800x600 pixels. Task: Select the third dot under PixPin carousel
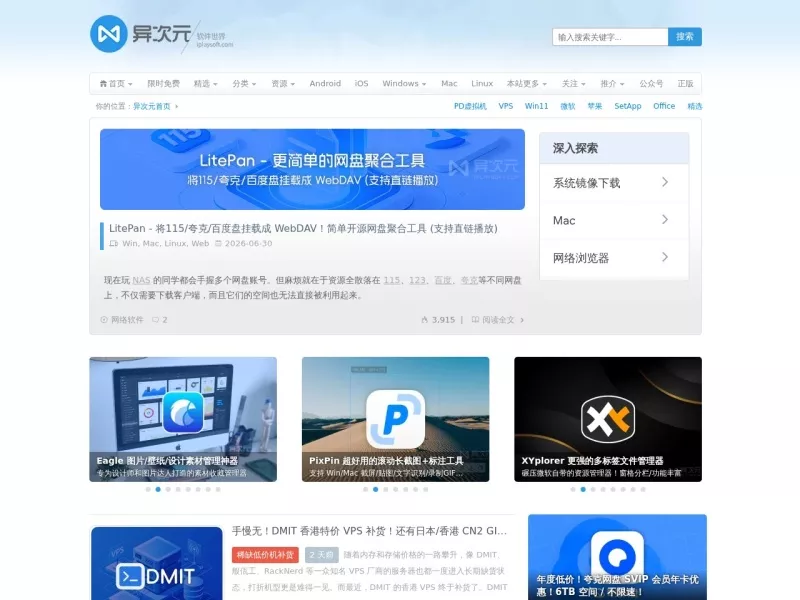coord(386,489)
